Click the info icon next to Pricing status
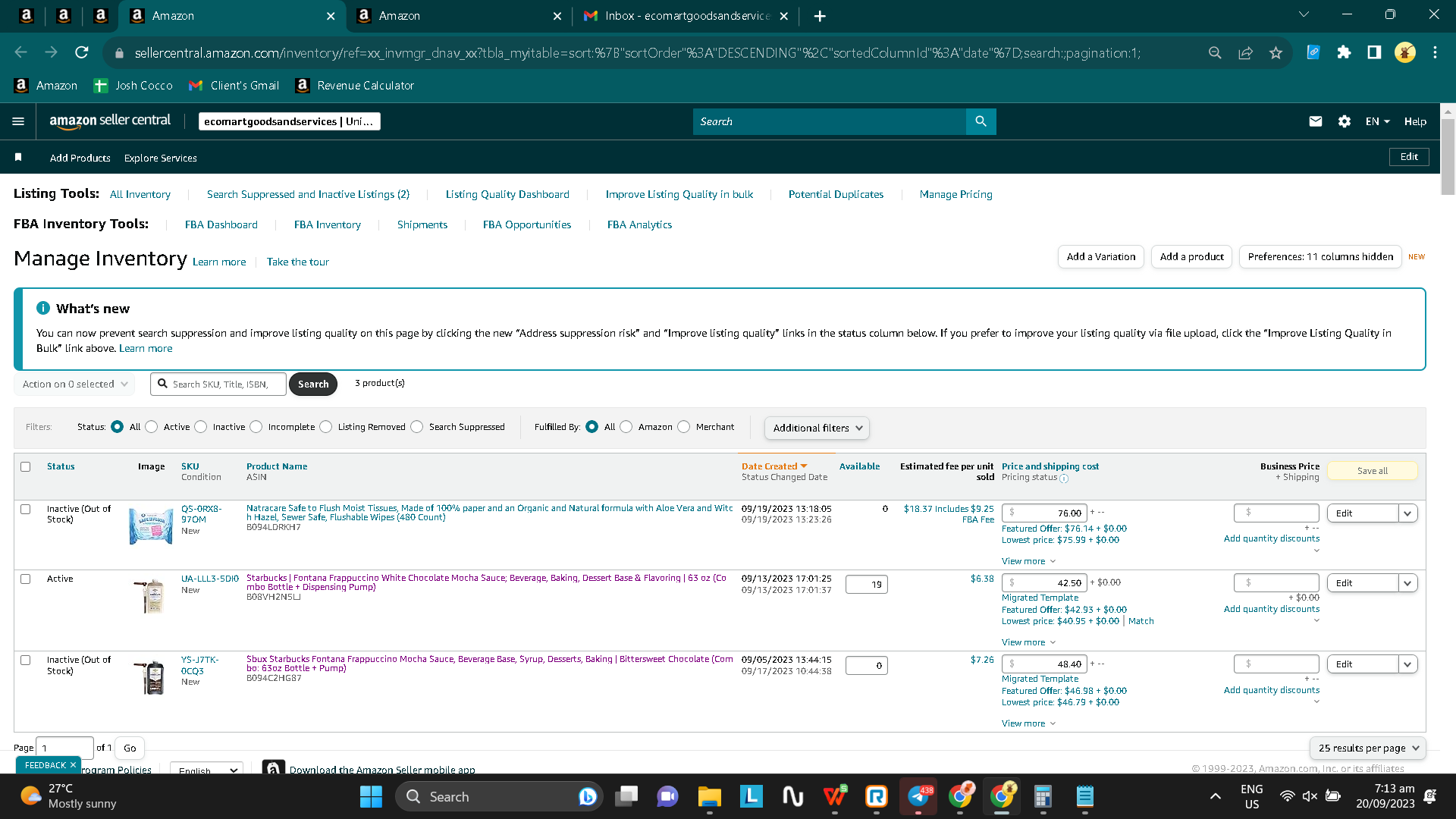The image size is (1456, 819). tap(1064, 479)
